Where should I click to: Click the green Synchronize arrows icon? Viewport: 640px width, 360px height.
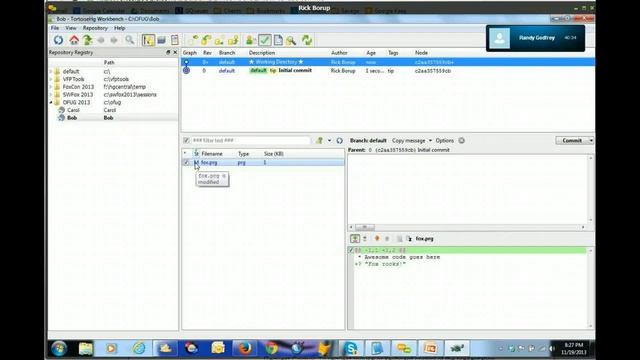tap(307, 40)
